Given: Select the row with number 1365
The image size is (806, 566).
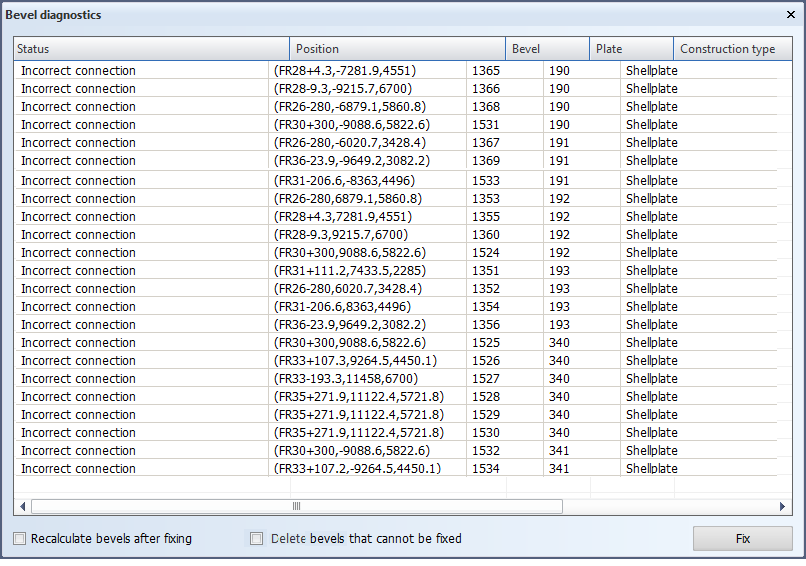Looking at the screenshot, I should (485, 71).
